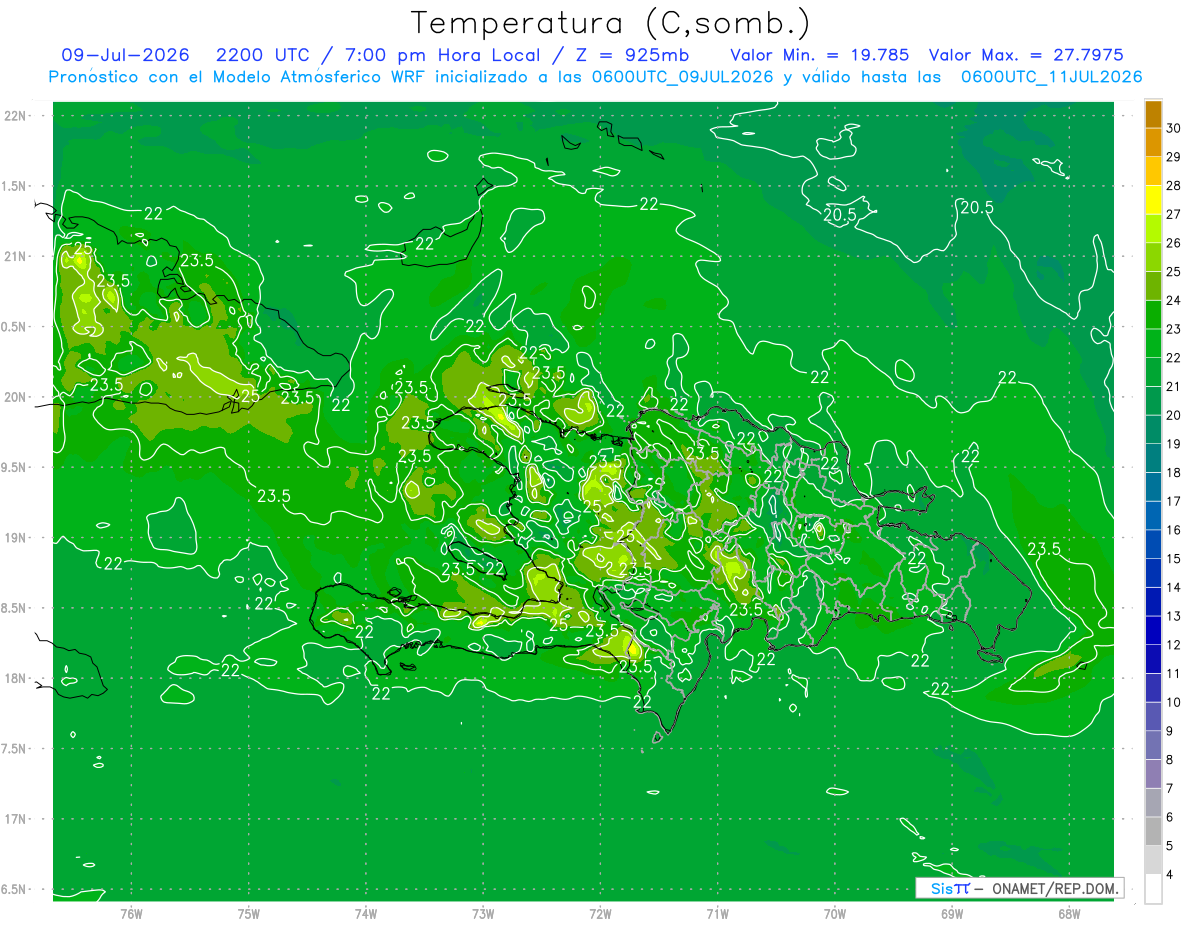The width and height of the screenshot is (1200, 927).
Task: Click the purple swatch between 8 and 9
Action: [x=1153, y=746]
